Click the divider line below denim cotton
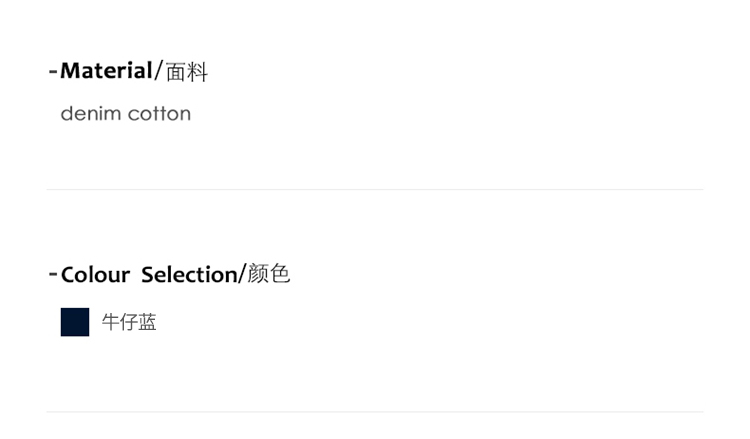 point(375,189)
